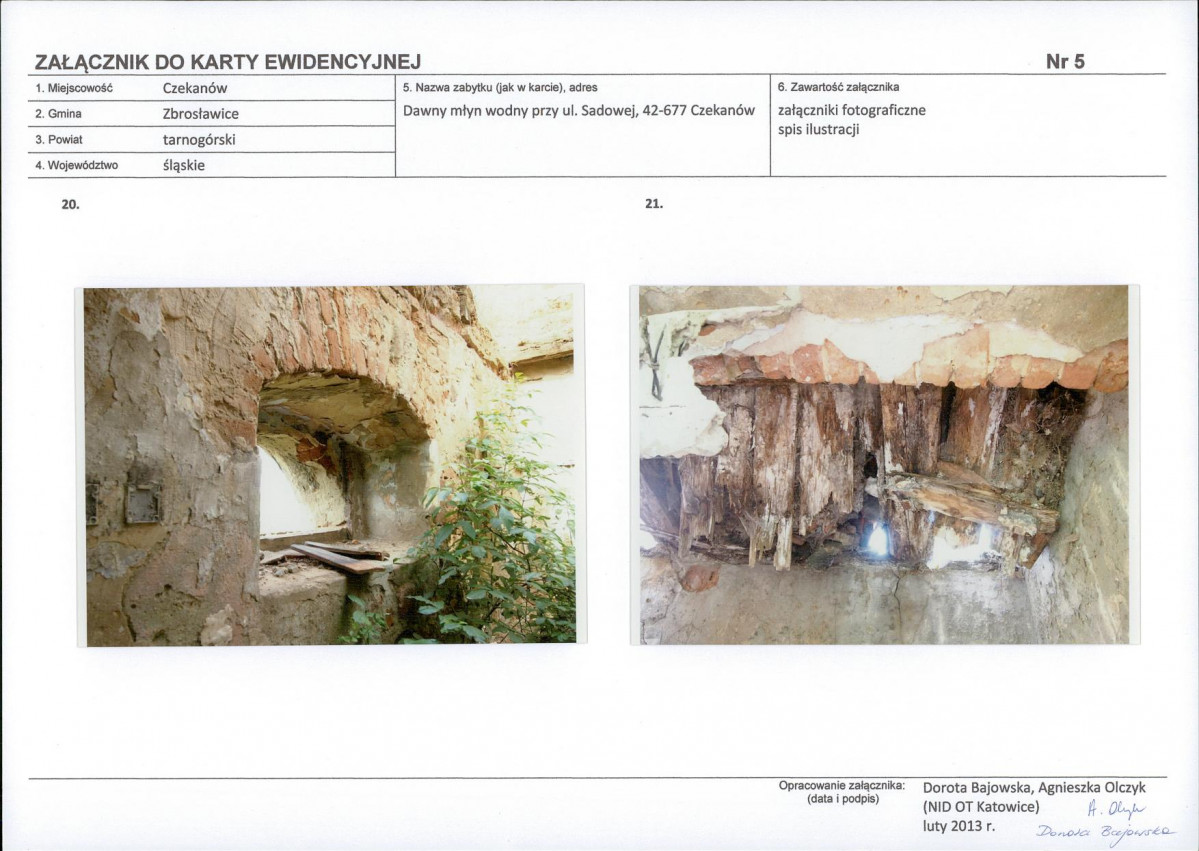Click the handwritten Dorota Bajowska signature
The height and width of the screenshot is (851, 1199).
click(1106, 833)
